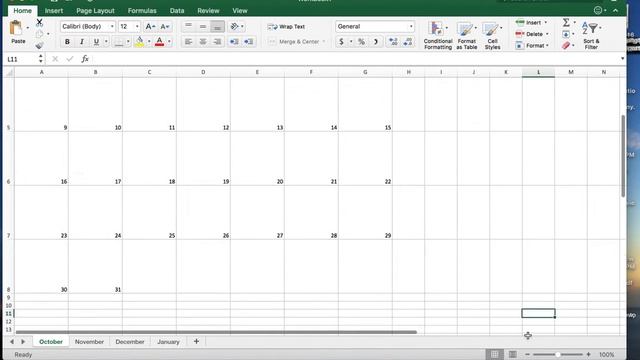Align text to the bottom
This screenshot has width=640, height=360.
point(218,27)
